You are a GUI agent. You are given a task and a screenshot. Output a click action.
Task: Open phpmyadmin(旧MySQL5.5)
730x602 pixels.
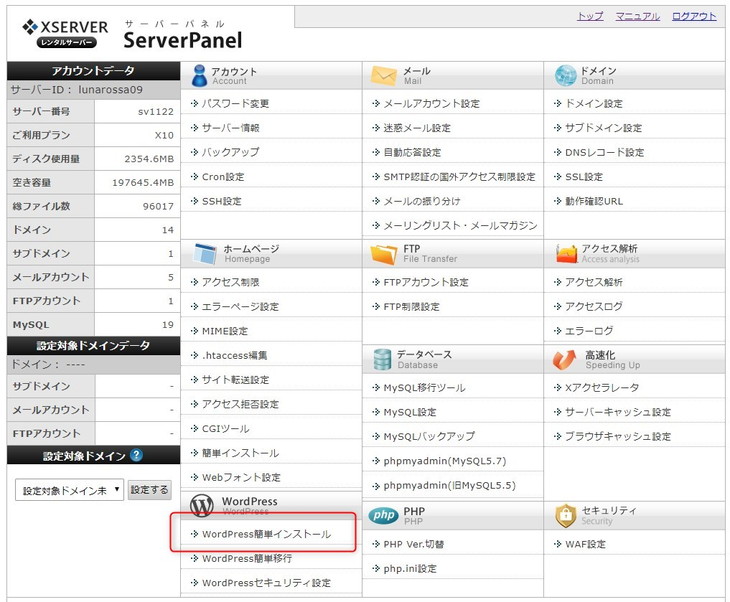point(449,486)
